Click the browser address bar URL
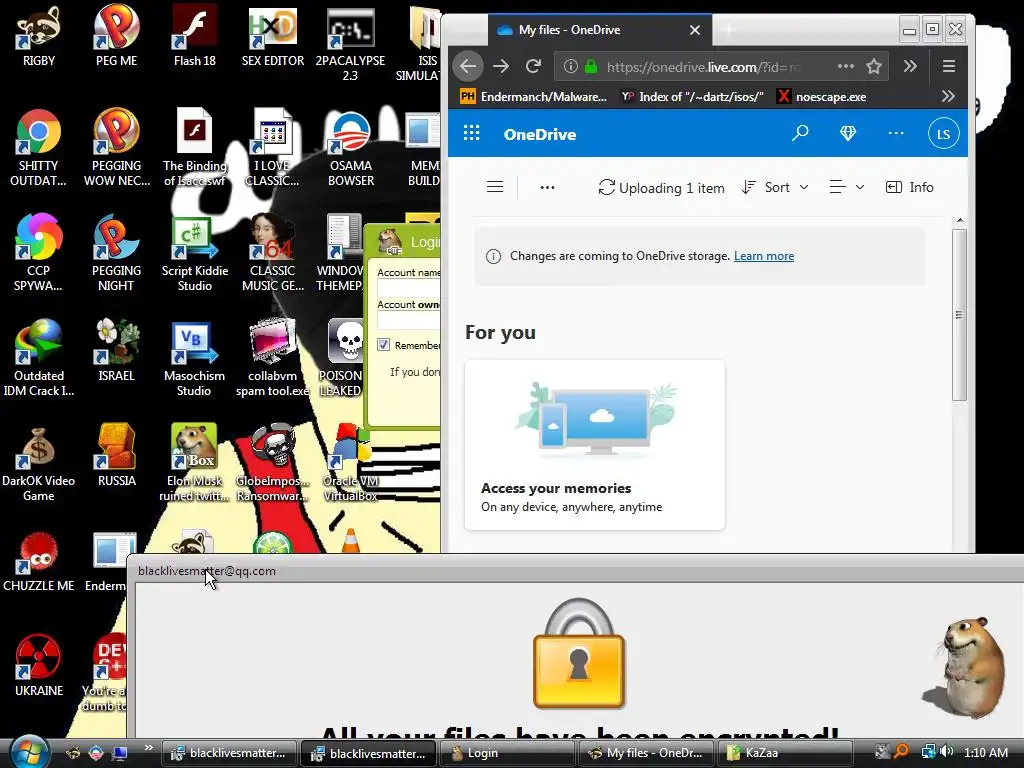This screenshot has width=1024, height=768. 703,67
